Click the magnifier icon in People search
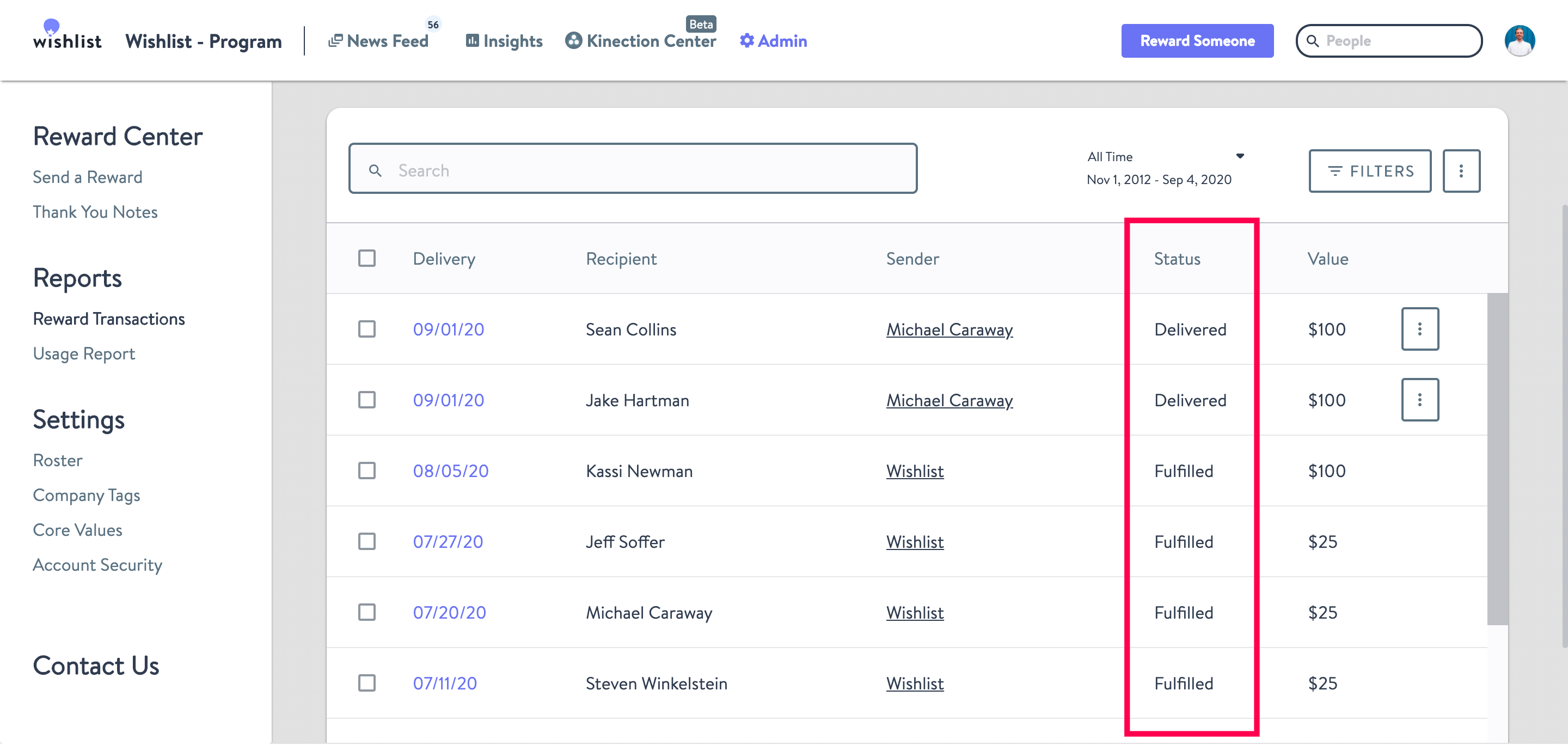1568x745 pixels. click(x=1312, y=41)
